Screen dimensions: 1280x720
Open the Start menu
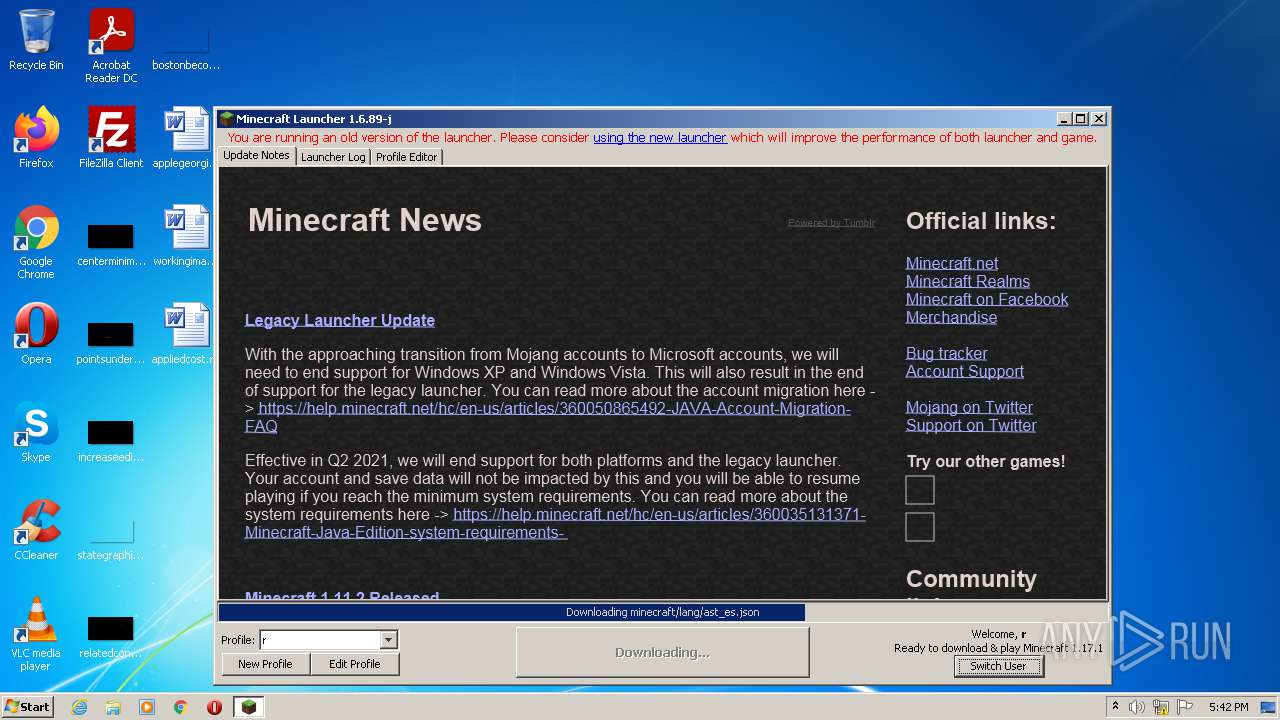[x=27, y=707]
